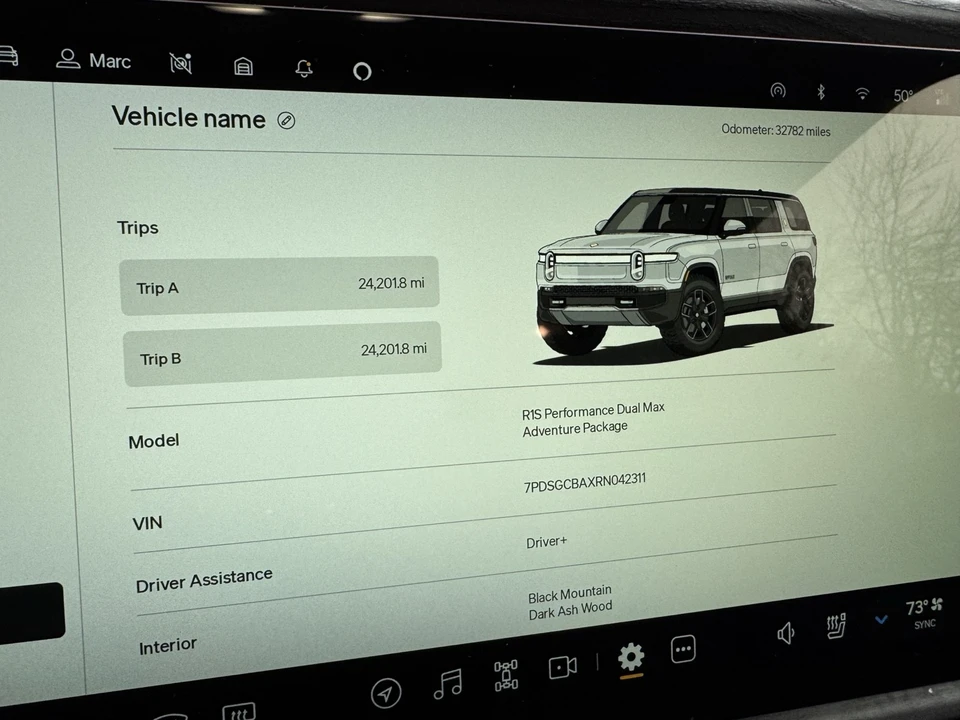Tap the VIN value 7PDSGCBAXRN042311
This screenshot has width=960, height=720.
click(x=584, y=482)
